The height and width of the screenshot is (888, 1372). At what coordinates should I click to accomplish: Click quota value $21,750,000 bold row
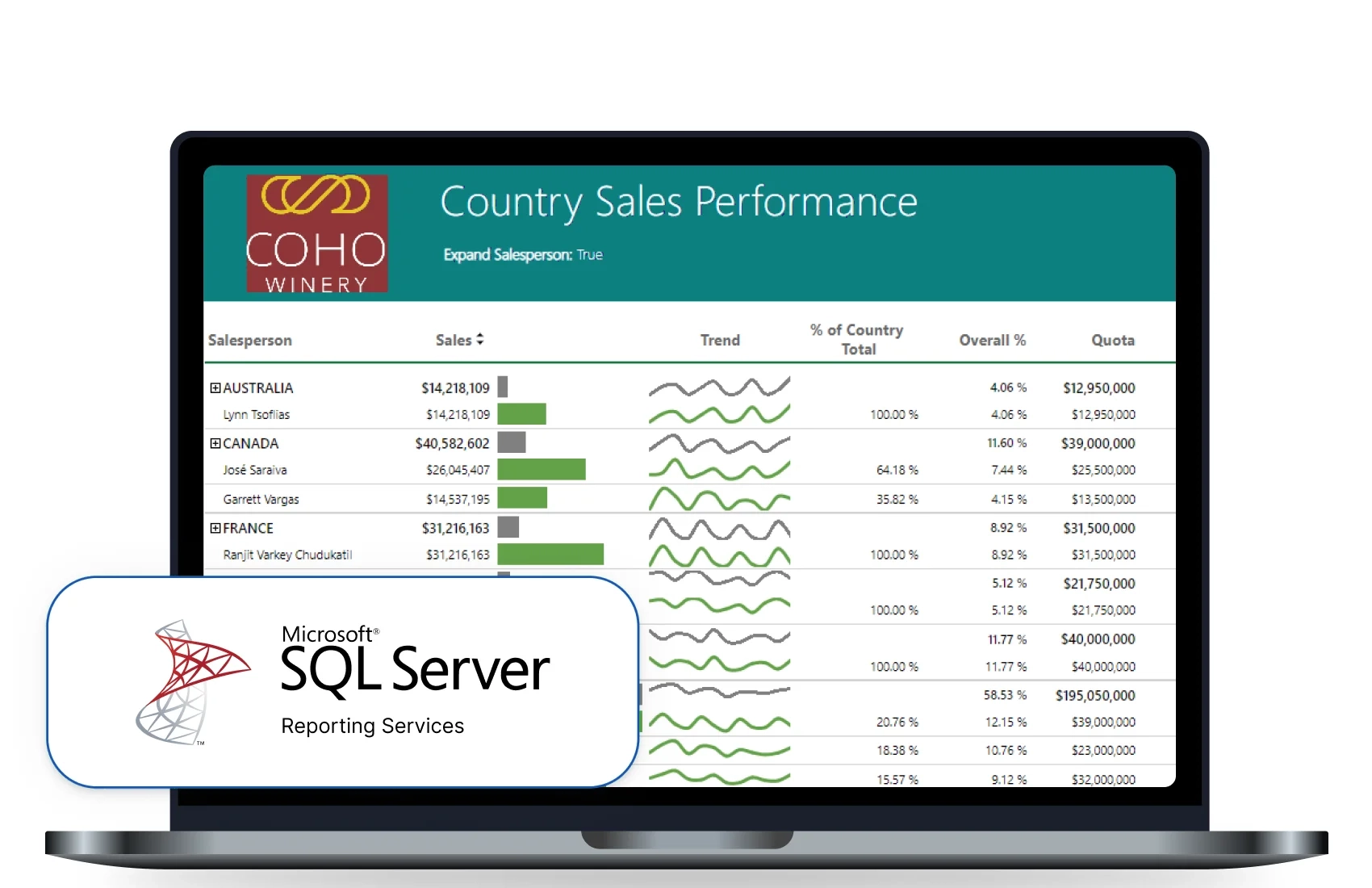[x=1099, y=584]
